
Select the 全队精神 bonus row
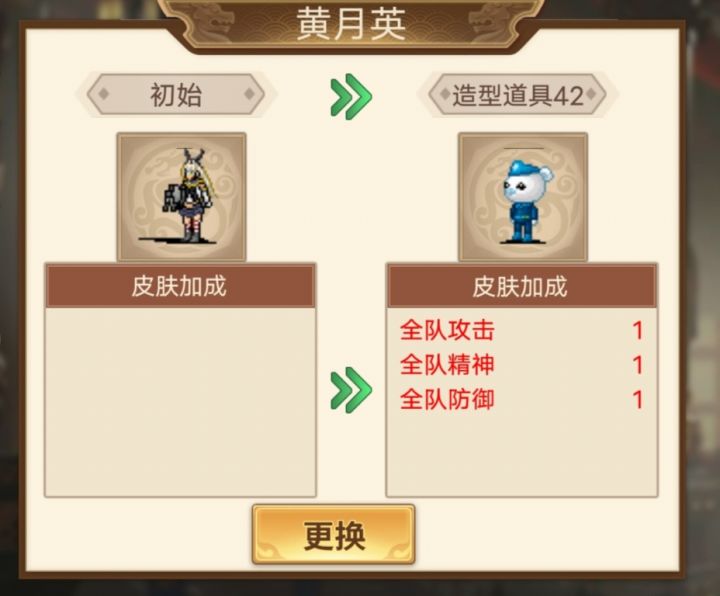(522, 365)
